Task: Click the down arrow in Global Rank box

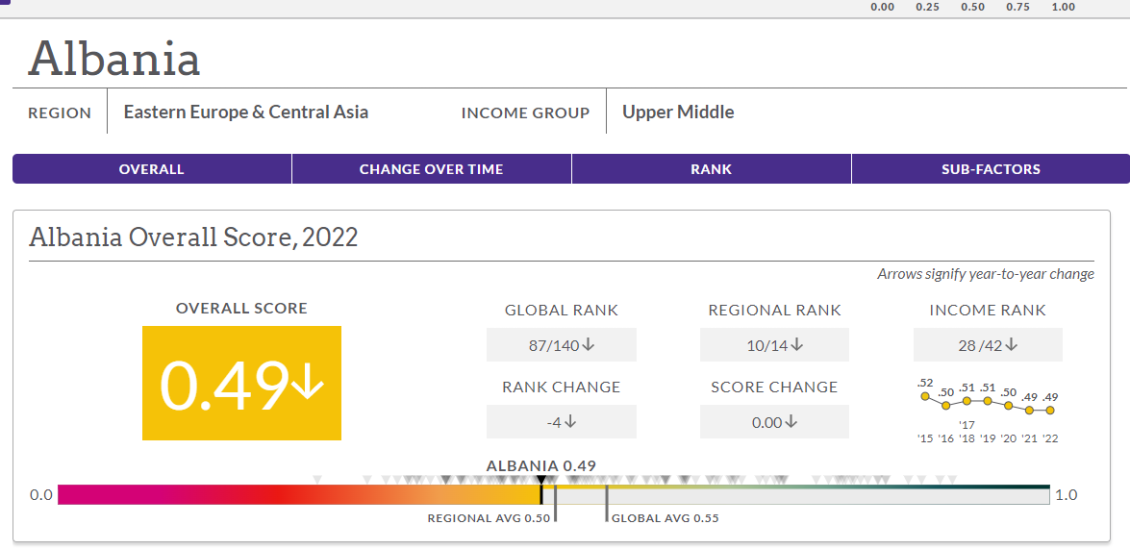Action: coord(589,345)
